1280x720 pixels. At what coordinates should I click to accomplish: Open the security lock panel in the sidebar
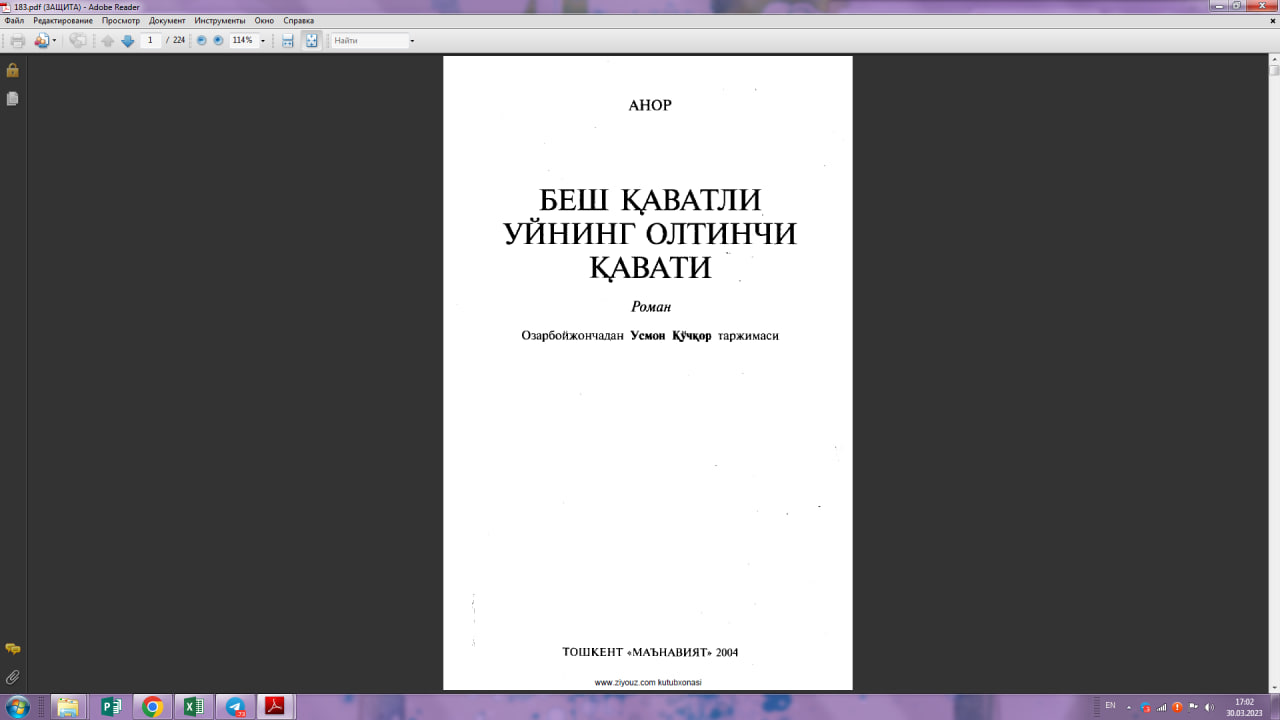pyautogui.click(x=12, y=70)
